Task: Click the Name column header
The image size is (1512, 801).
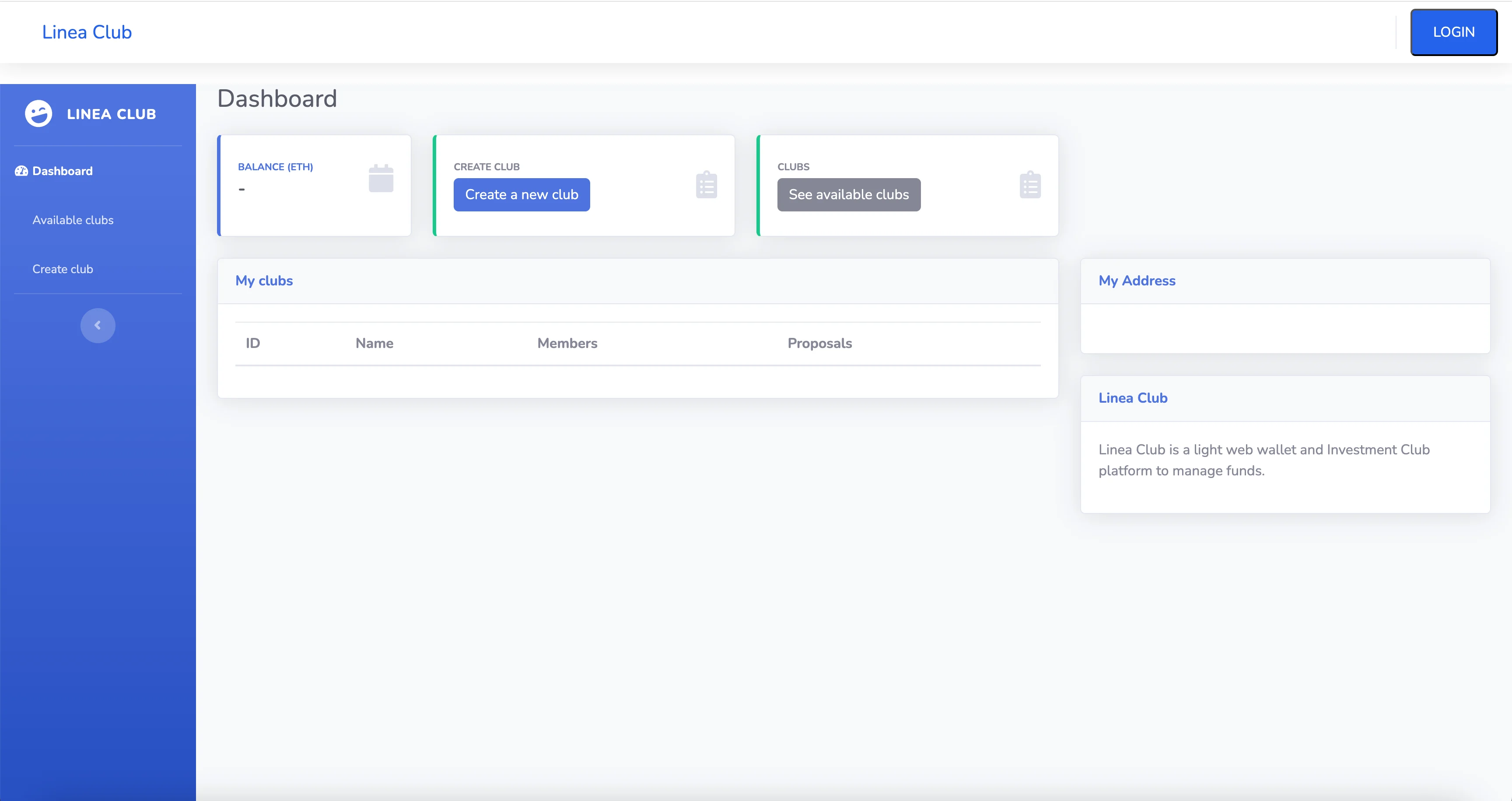Action: click(x=374, y=343)
